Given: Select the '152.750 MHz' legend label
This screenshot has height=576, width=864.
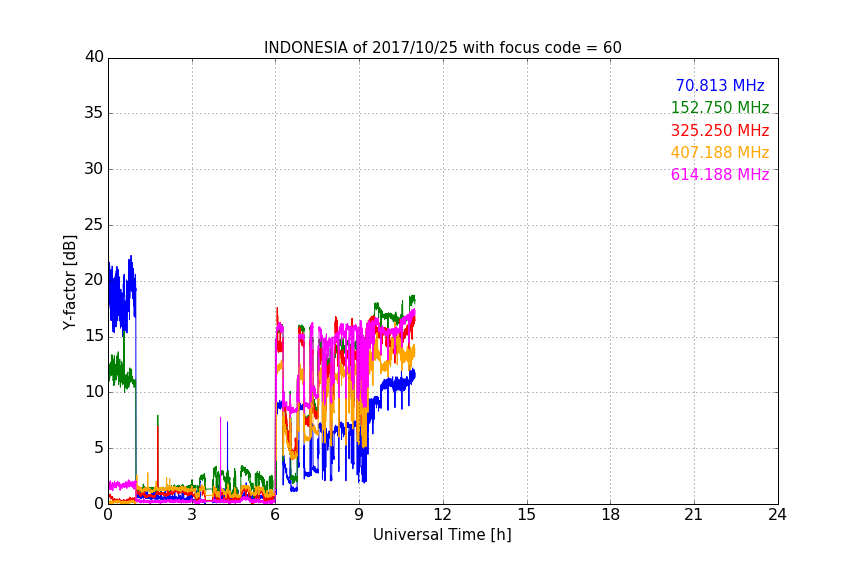Looking at the screenshot, I should (x=720, y=107).
